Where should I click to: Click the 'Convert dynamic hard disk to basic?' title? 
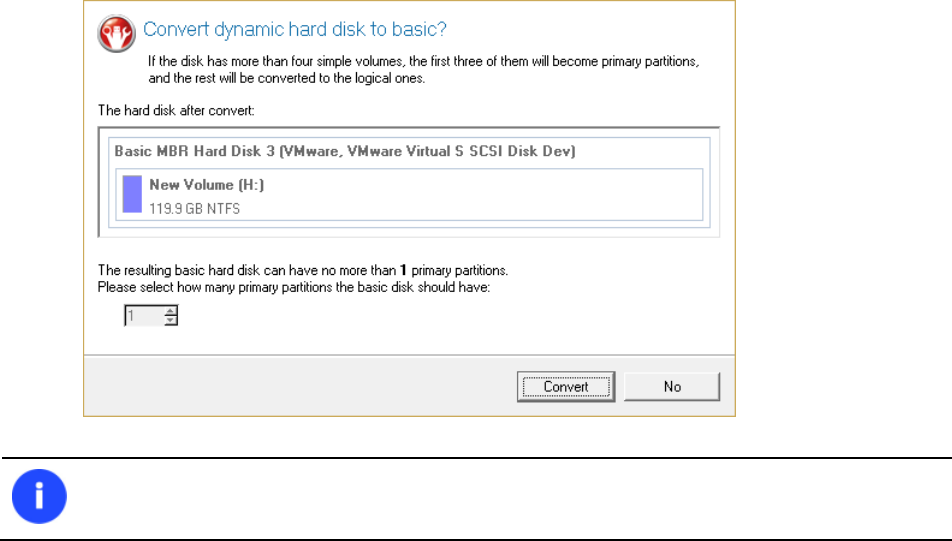[295, 30]
